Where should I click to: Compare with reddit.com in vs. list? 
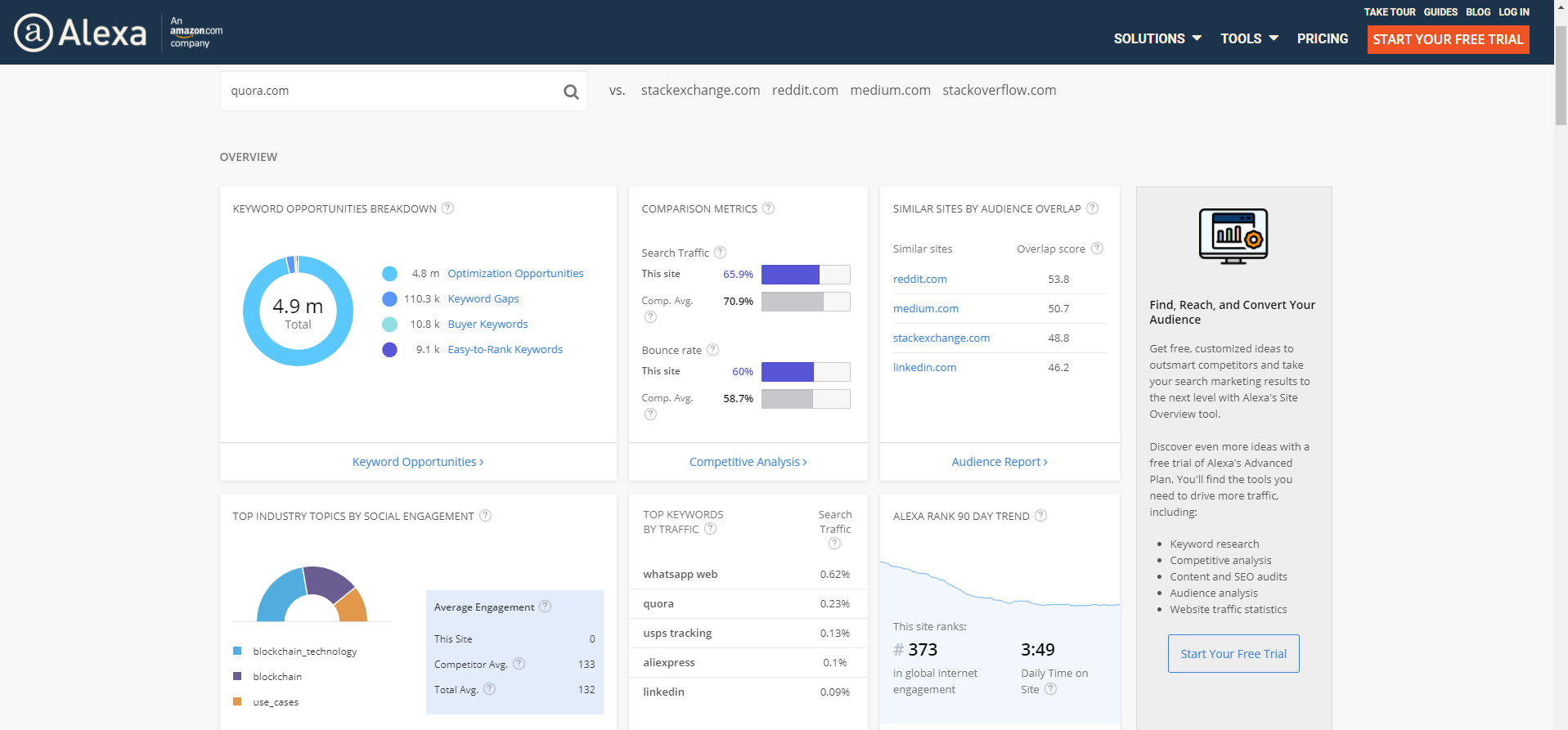pyautogui.click(x=805, y=90)
